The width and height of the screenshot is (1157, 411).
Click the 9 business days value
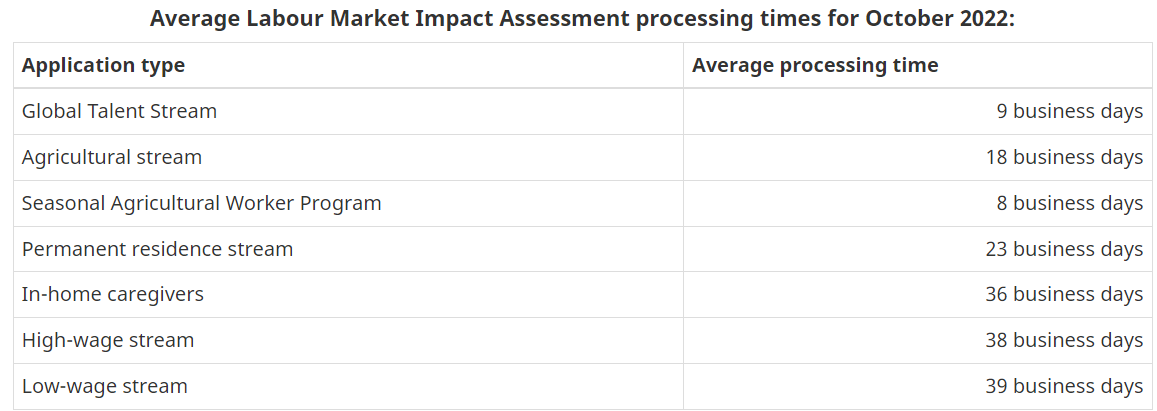click(1070, 111)
